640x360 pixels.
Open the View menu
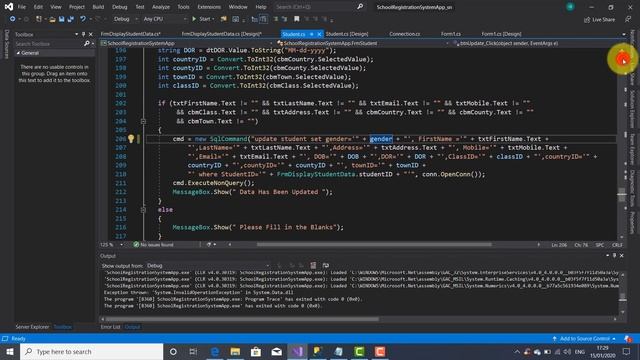[56, 7]
